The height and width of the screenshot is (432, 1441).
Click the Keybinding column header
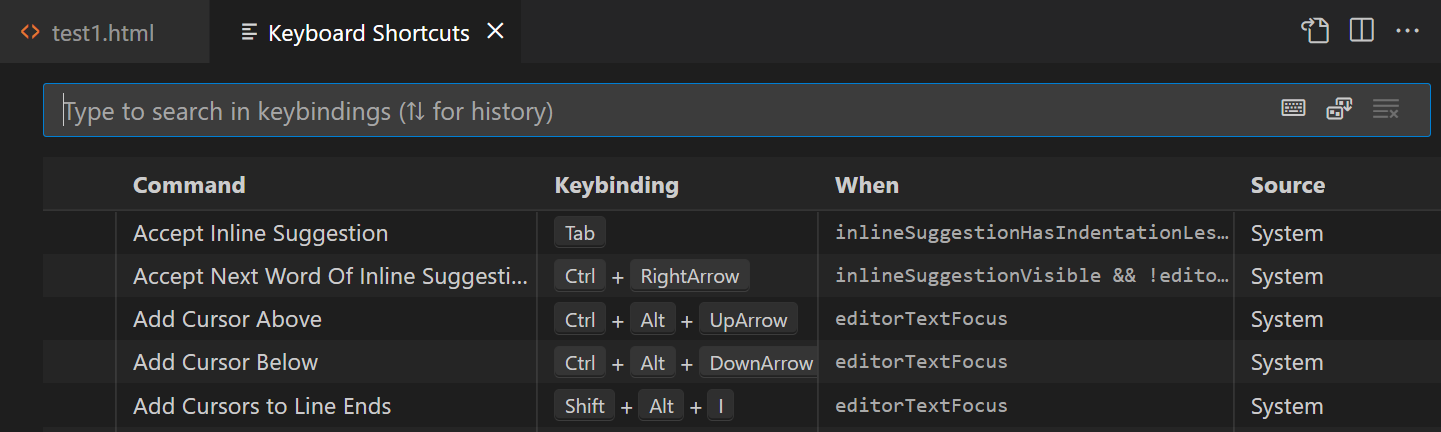617,185
